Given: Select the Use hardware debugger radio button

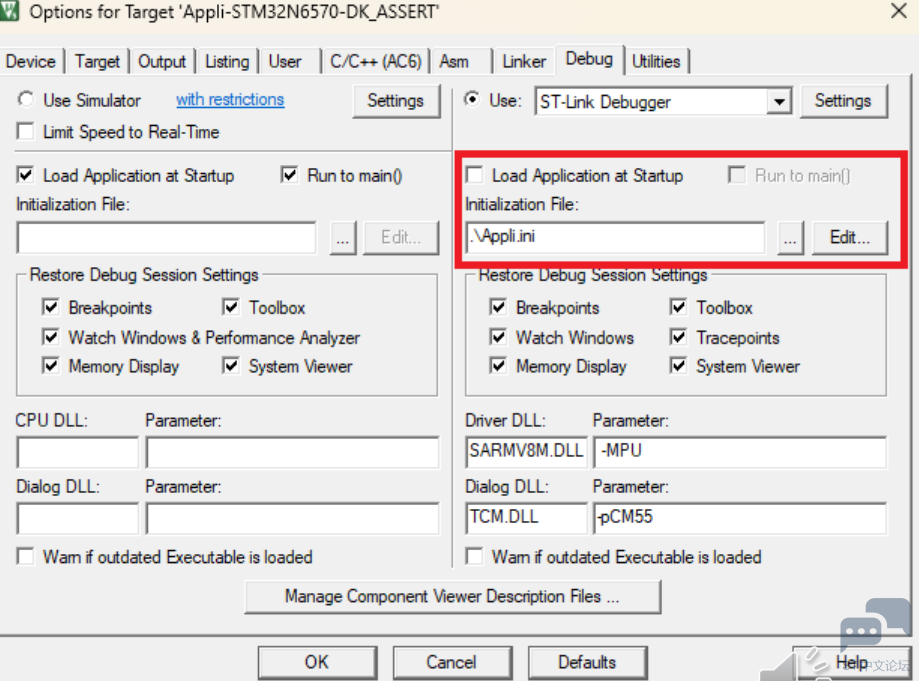Looking at the screenshot, I should pos(472,100).
